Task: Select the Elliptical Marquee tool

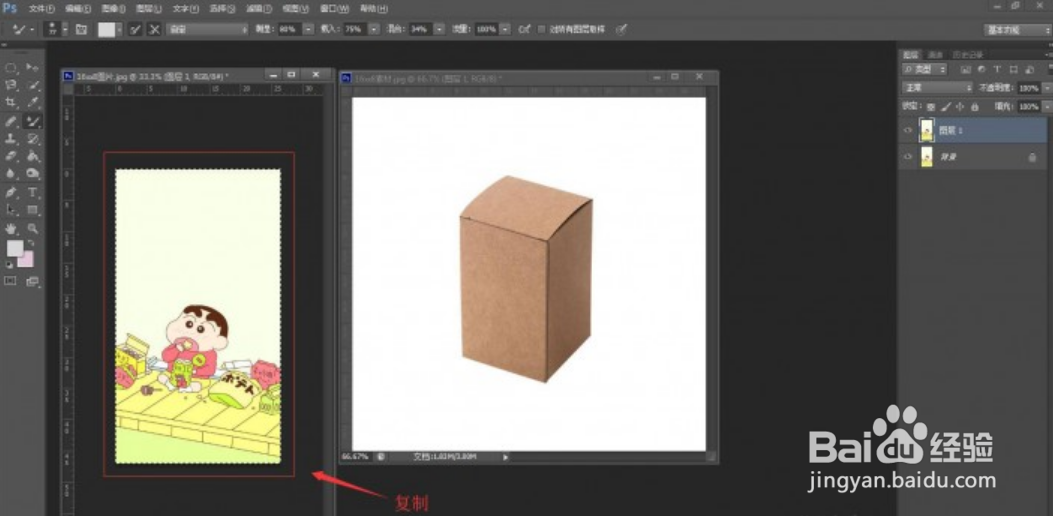Action: (x=11, y=68)
